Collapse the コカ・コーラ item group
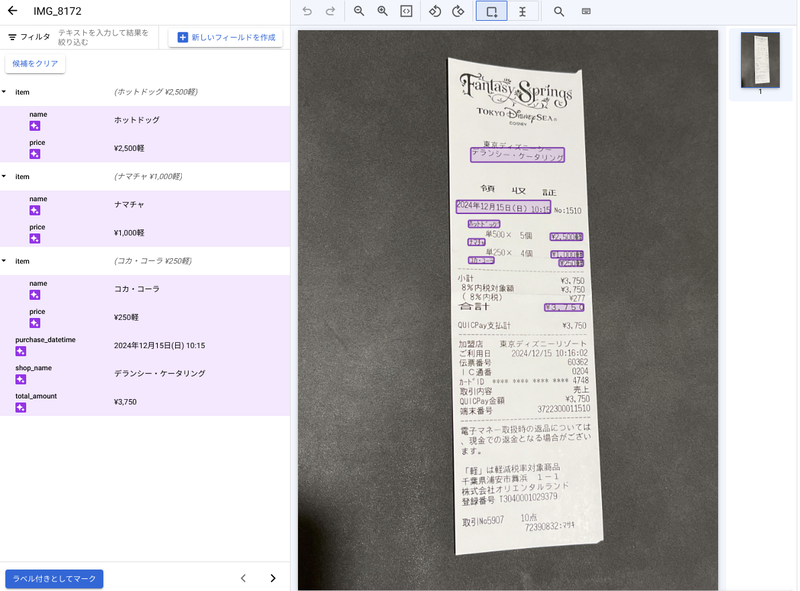Screen dimensions: 800x591 click(4, 261)
